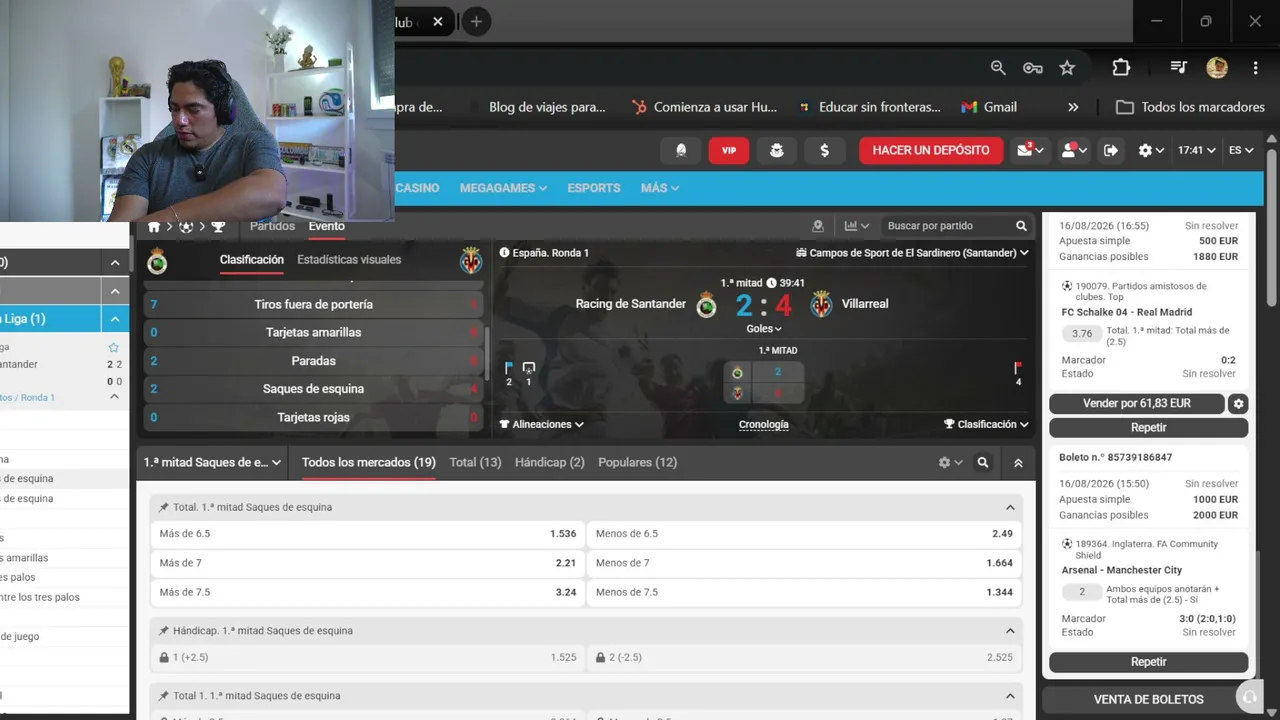The image size is (1280, 720).
Task: Expand the Campos de Sport venue dropdown
Action: click(912, 253)
